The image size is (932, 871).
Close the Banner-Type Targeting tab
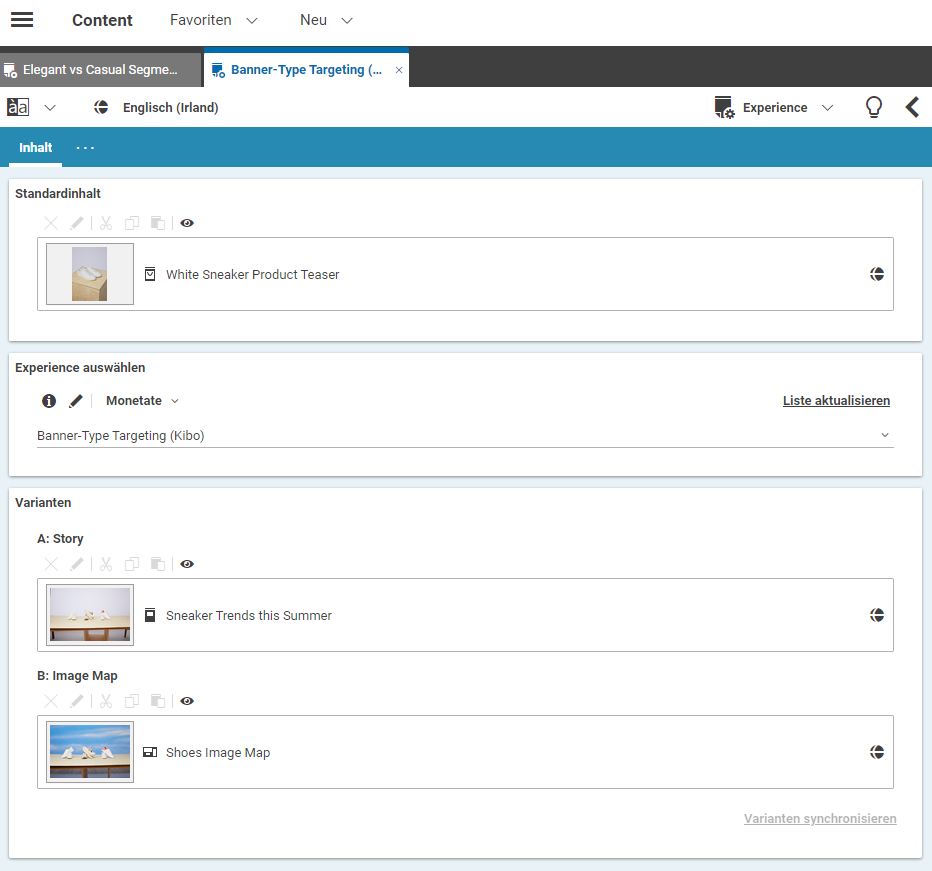[399, 70]
